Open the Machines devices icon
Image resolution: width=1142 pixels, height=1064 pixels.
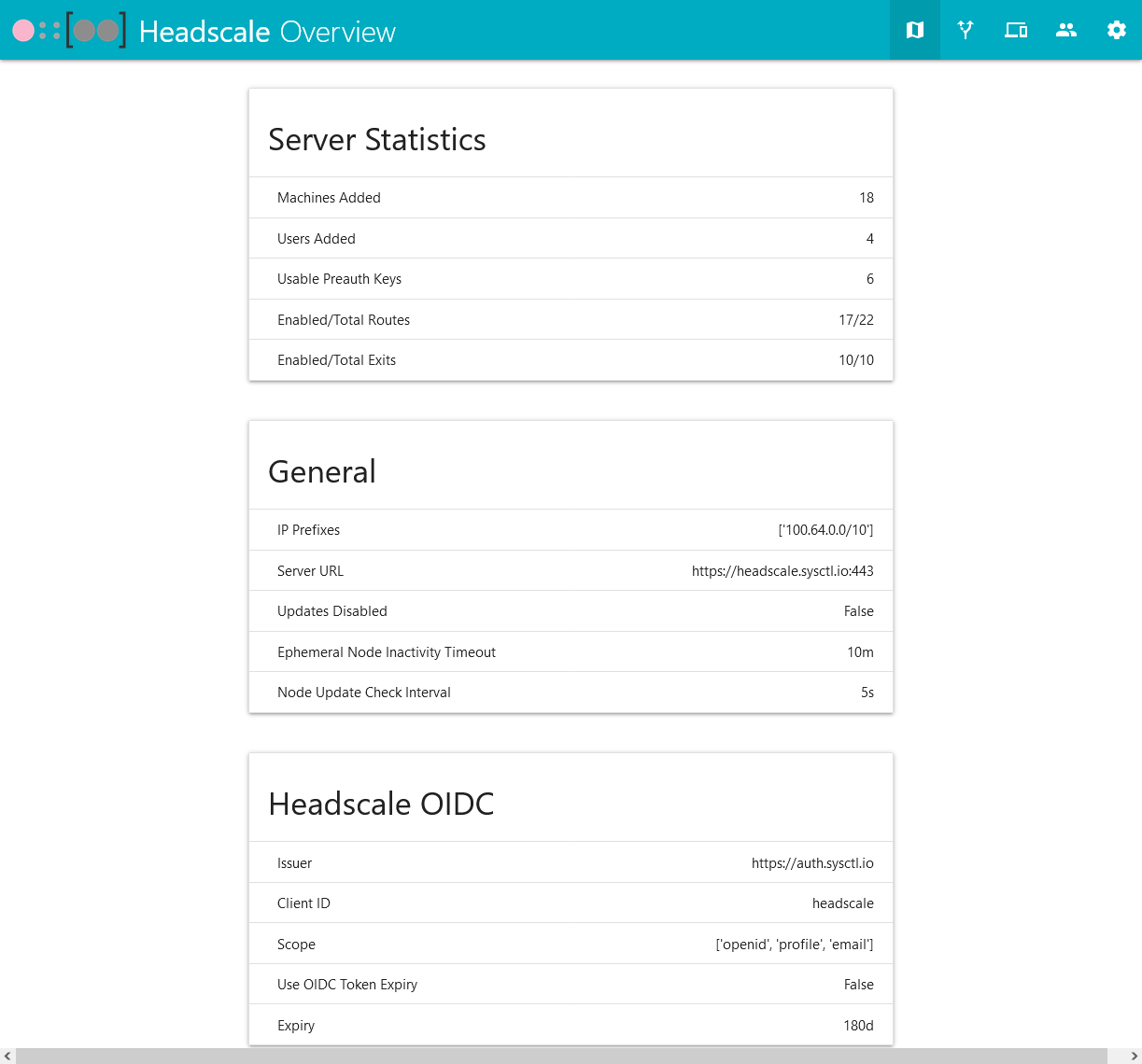pyautogui.click(x=1016, y=30)
